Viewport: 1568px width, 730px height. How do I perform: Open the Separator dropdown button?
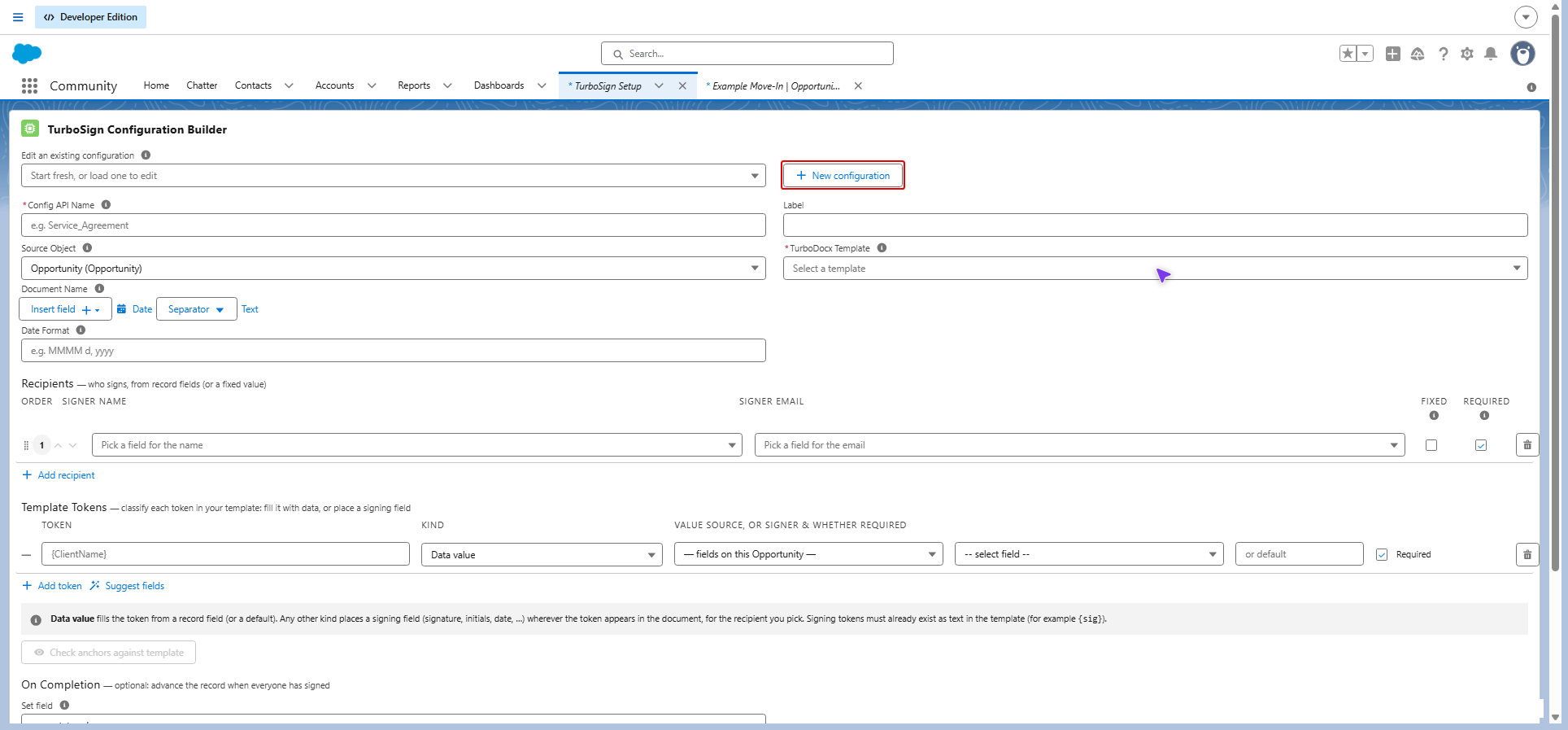click(196, 309)
